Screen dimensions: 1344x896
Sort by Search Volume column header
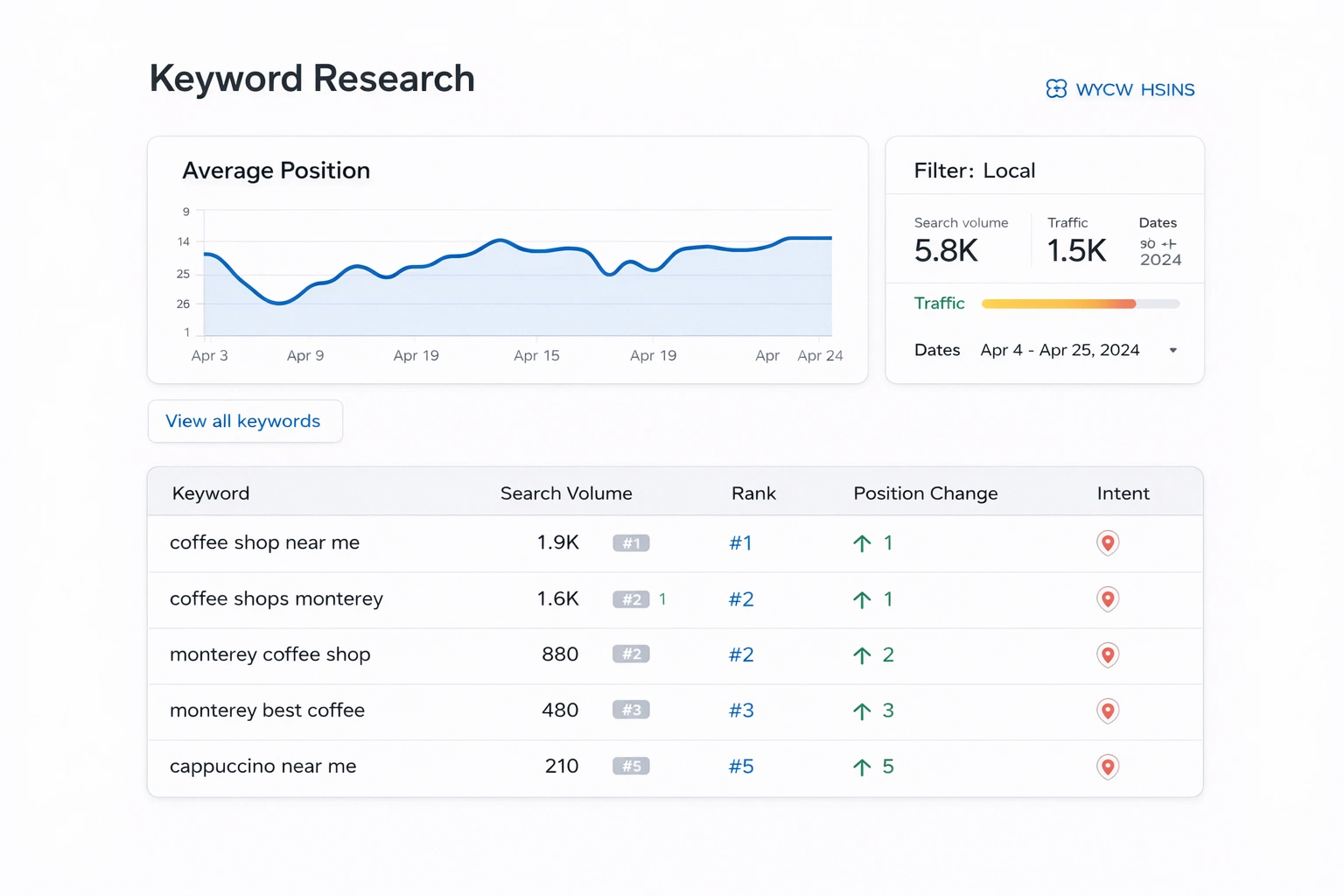566,493
